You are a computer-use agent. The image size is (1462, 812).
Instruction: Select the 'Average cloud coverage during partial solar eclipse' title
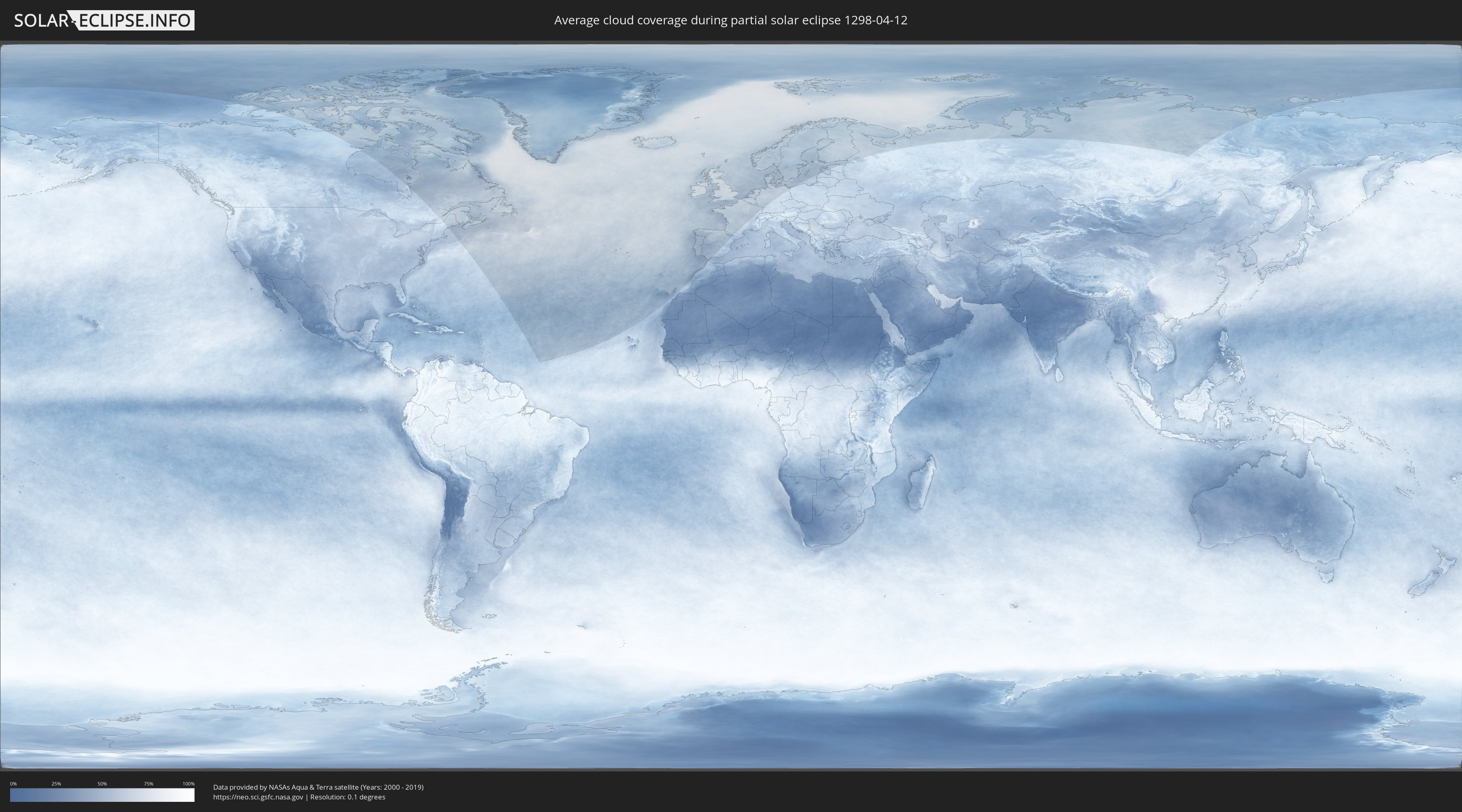pos(731,20)
